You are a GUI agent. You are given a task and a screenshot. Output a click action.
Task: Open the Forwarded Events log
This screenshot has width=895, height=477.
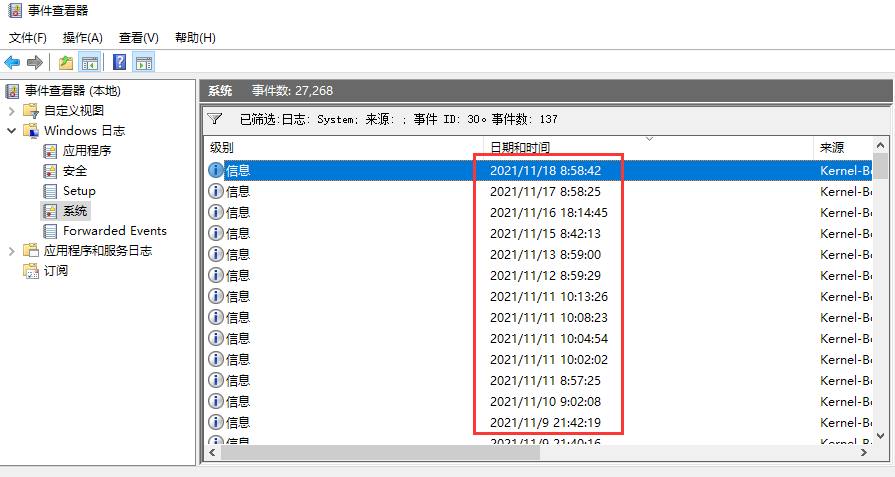point(114,231)
